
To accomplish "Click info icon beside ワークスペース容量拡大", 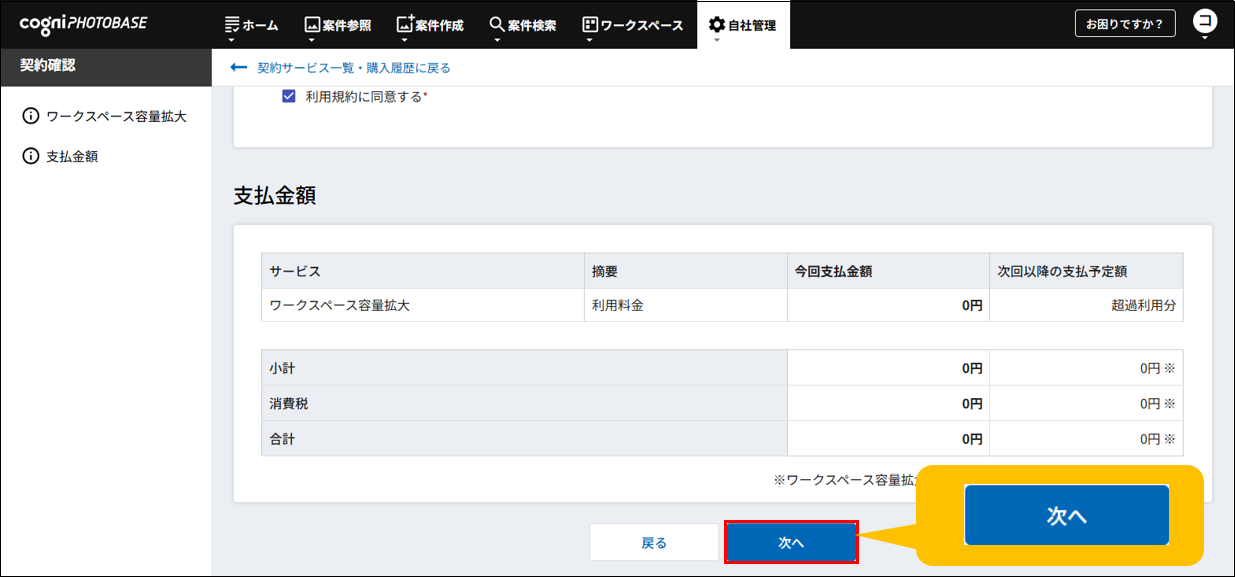I will pyautogui.click(x=31, y=116).
